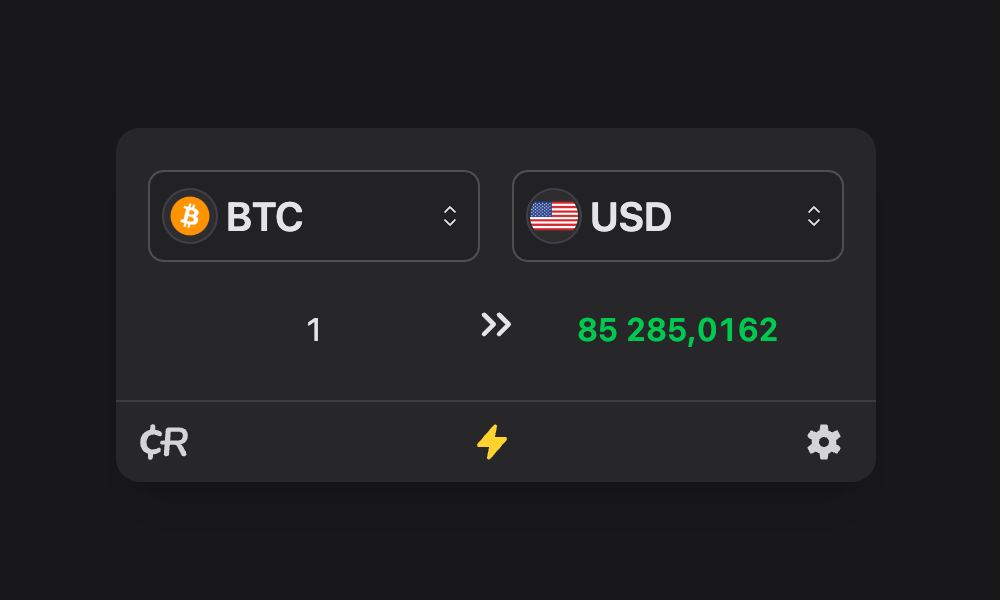This screenshot has height=600, width=1000.
Task: Click the gap between the BTC and USD selectors
Action: (496, 216)
